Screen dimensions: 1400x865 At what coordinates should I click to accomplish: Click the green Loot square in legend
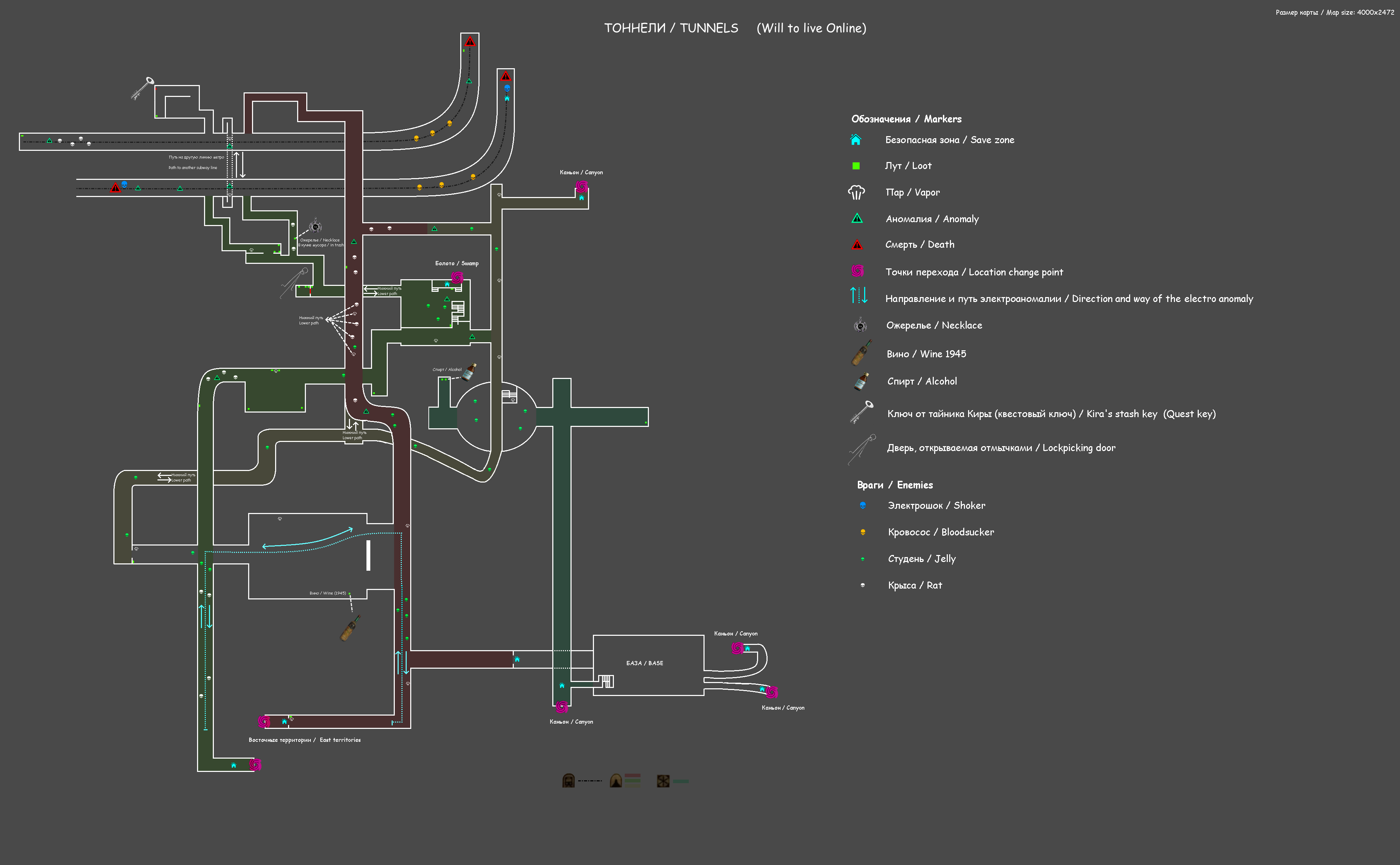[x=856, y=166]
